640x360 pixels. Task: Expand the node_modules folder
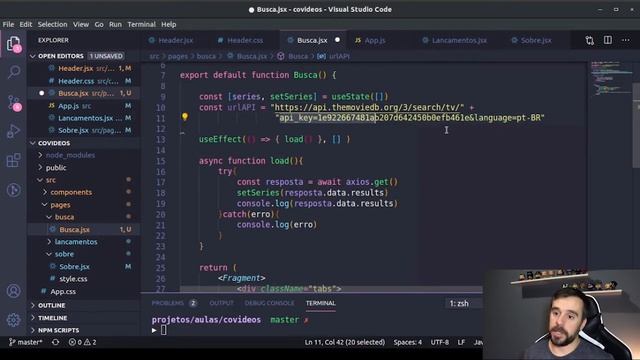point(84,155)
